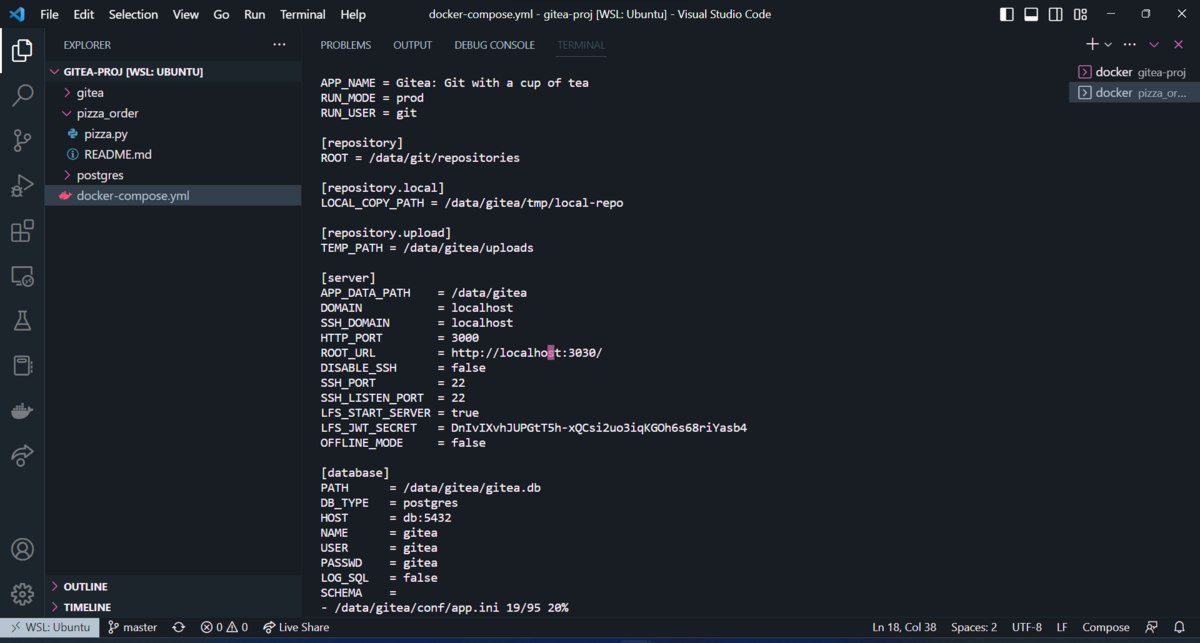
Task: Open the Accounts menu icon
Action: coord(22,549)
